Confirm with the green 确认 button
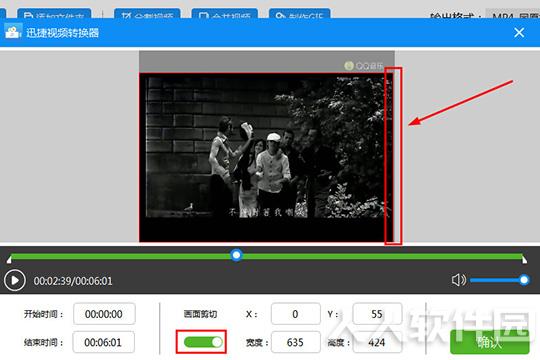 click(x=490, y=342)
